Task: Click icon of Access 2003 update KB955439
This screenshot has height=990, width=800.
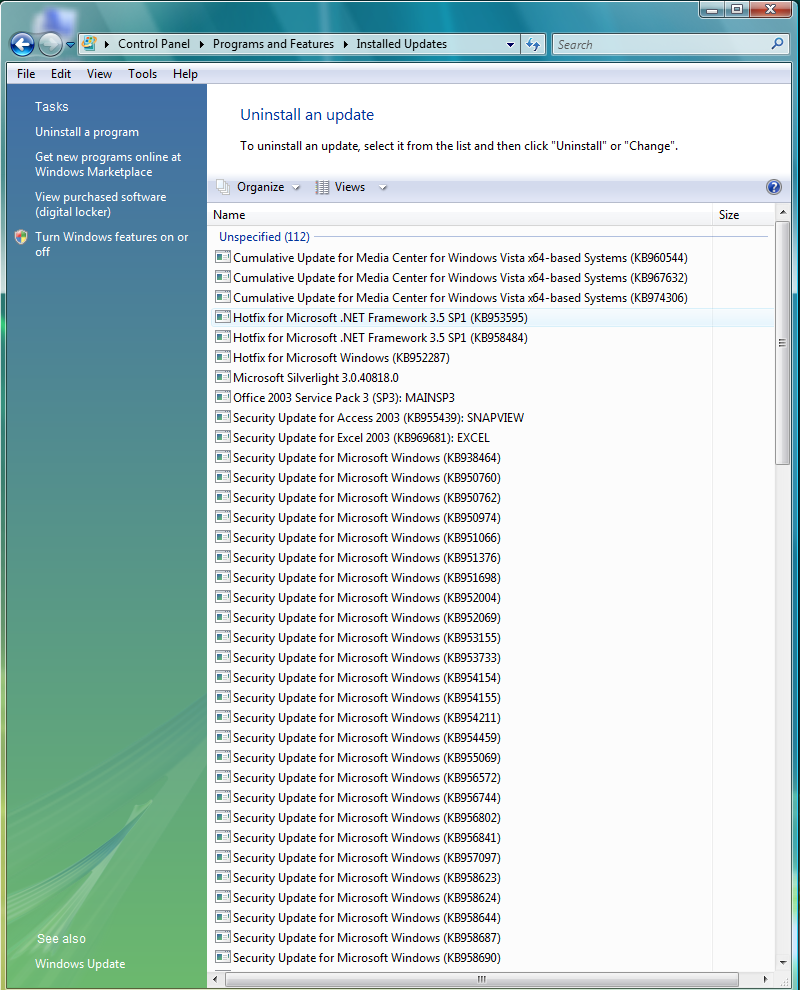Action: pos(222,417)
